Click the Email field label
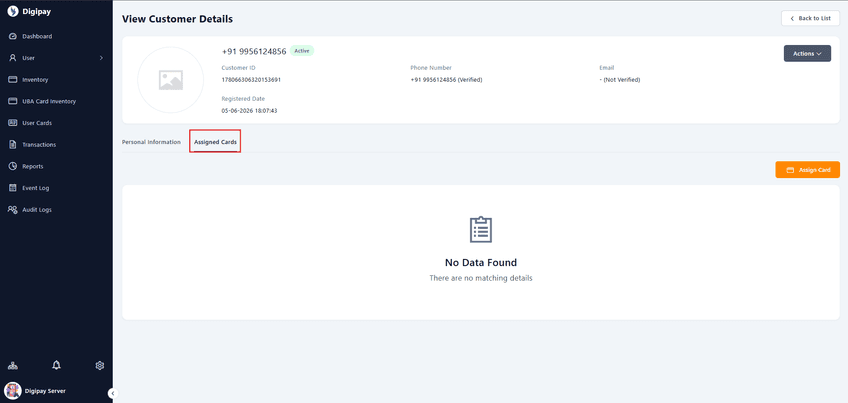848x403 pixels. (606, 68)
